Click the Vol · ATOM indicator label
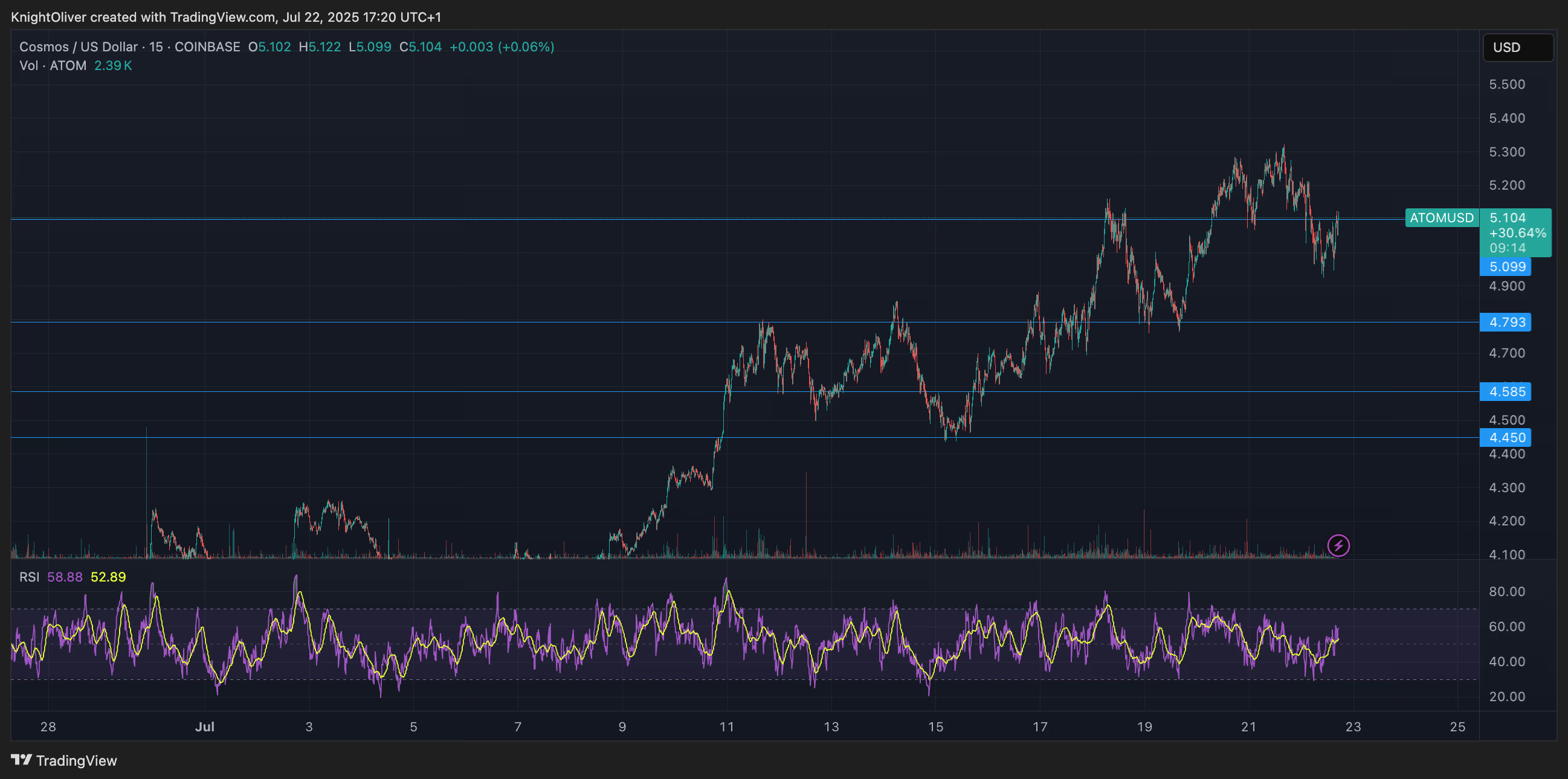 coord(53,66)
